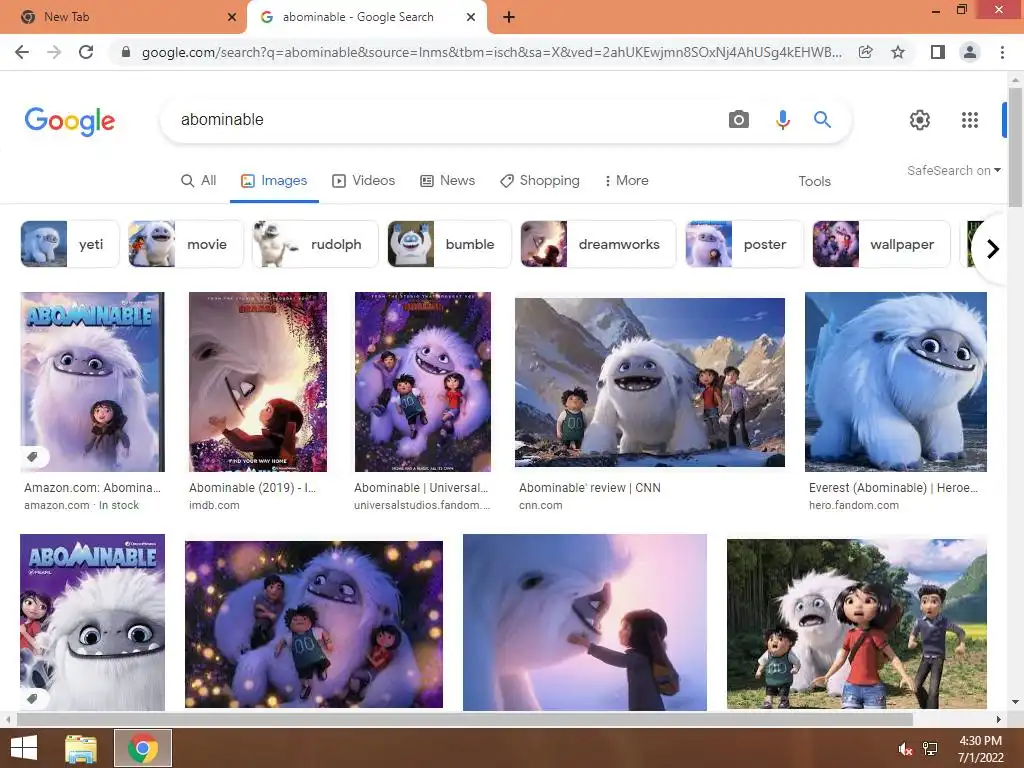Expand the More menu
Image resolution: width=1024 pixels, height=768 pixels.
pyautogui.click(x=626, y=181)
